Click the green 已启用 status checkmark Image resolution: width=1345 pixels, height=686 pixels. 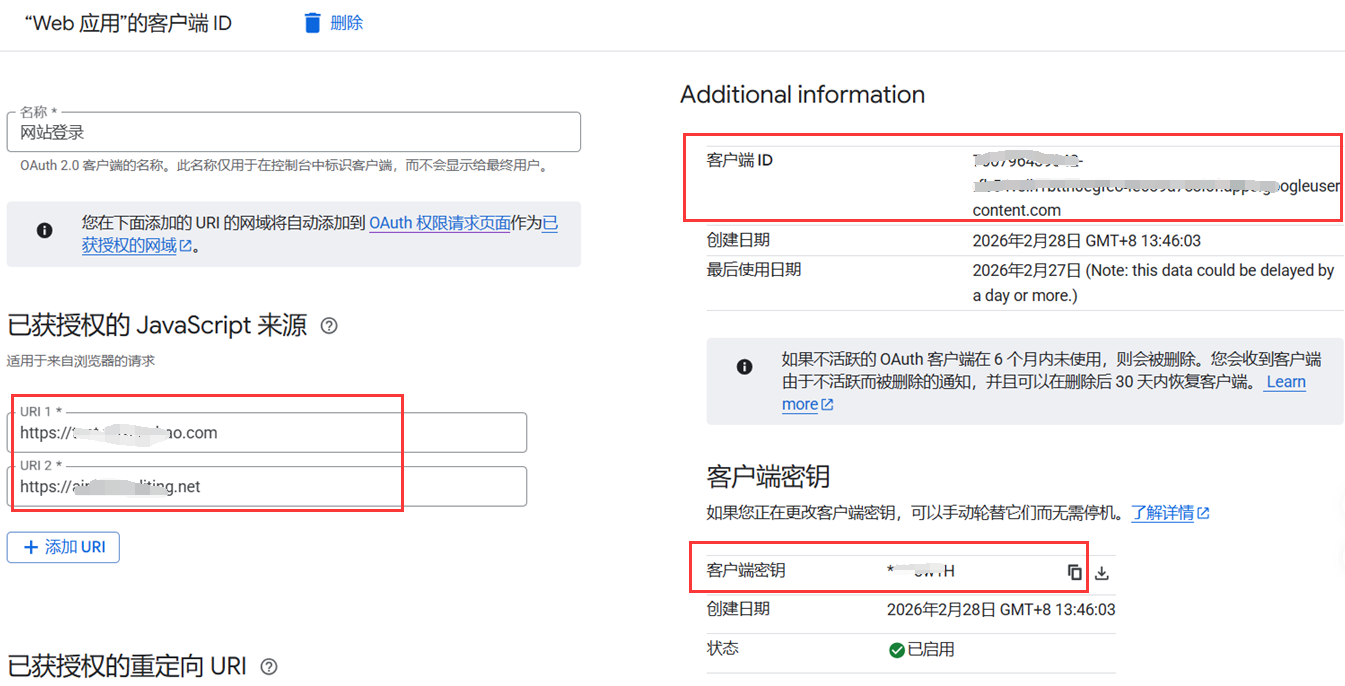click(896, 650)
